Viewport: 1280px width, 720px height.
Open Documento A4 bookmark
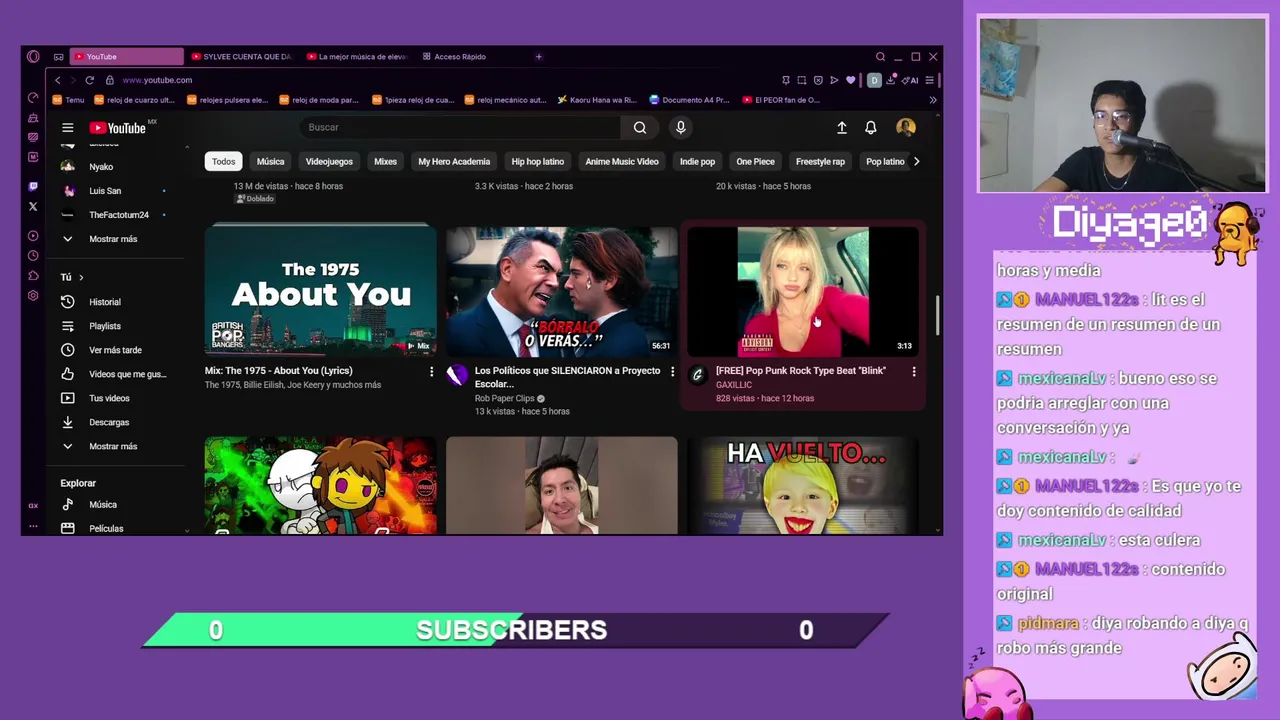tap(690, 100)
